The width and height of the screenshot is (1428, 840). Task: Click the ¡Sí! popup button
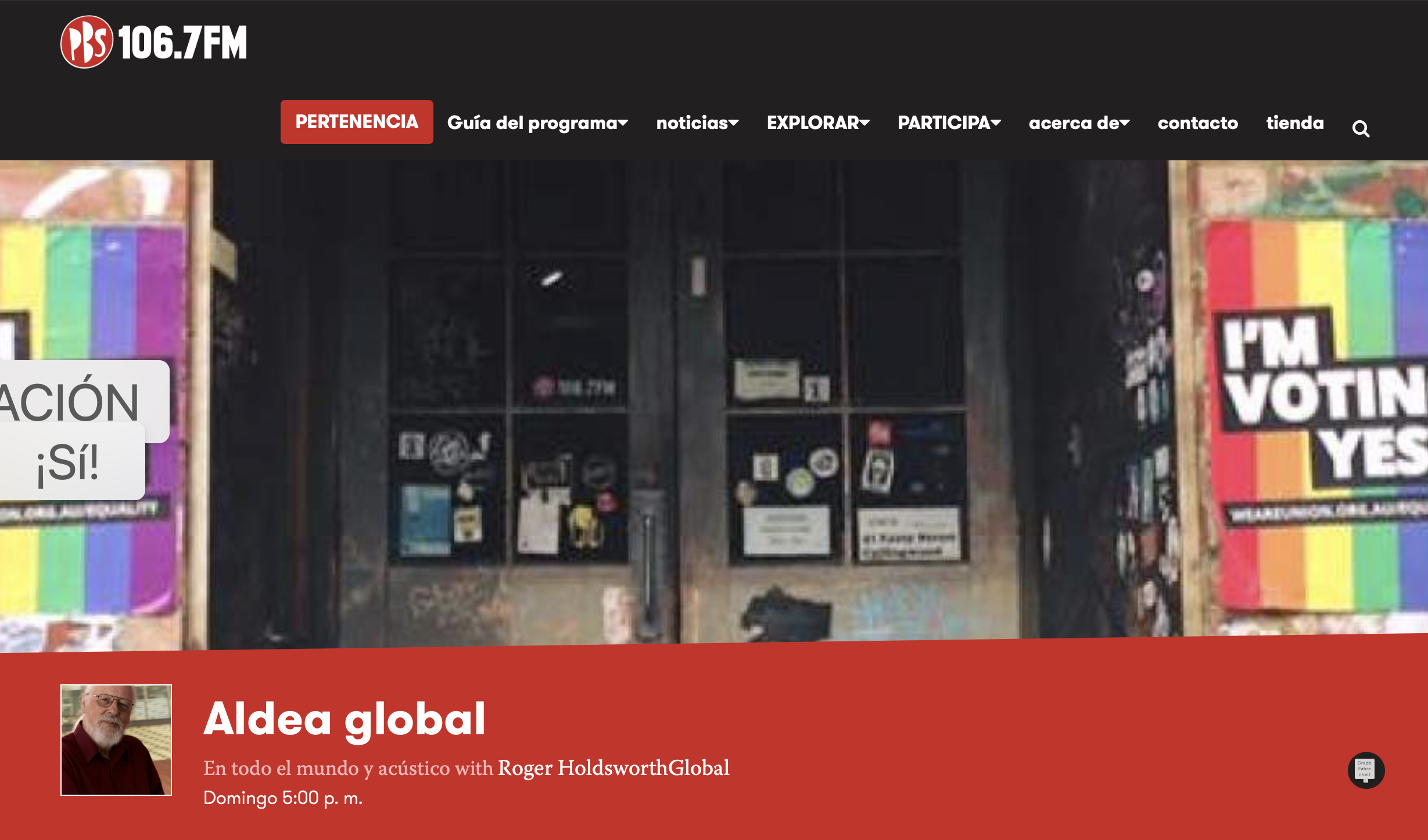pos(70,463)
